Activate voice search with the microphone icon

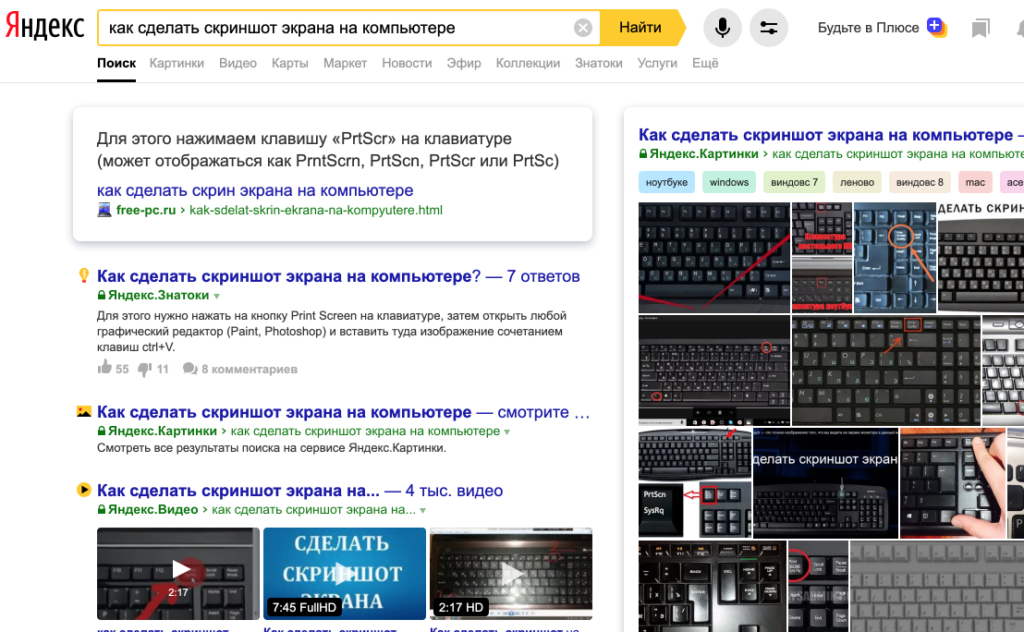pyautogui.click(x=722, y=27)
